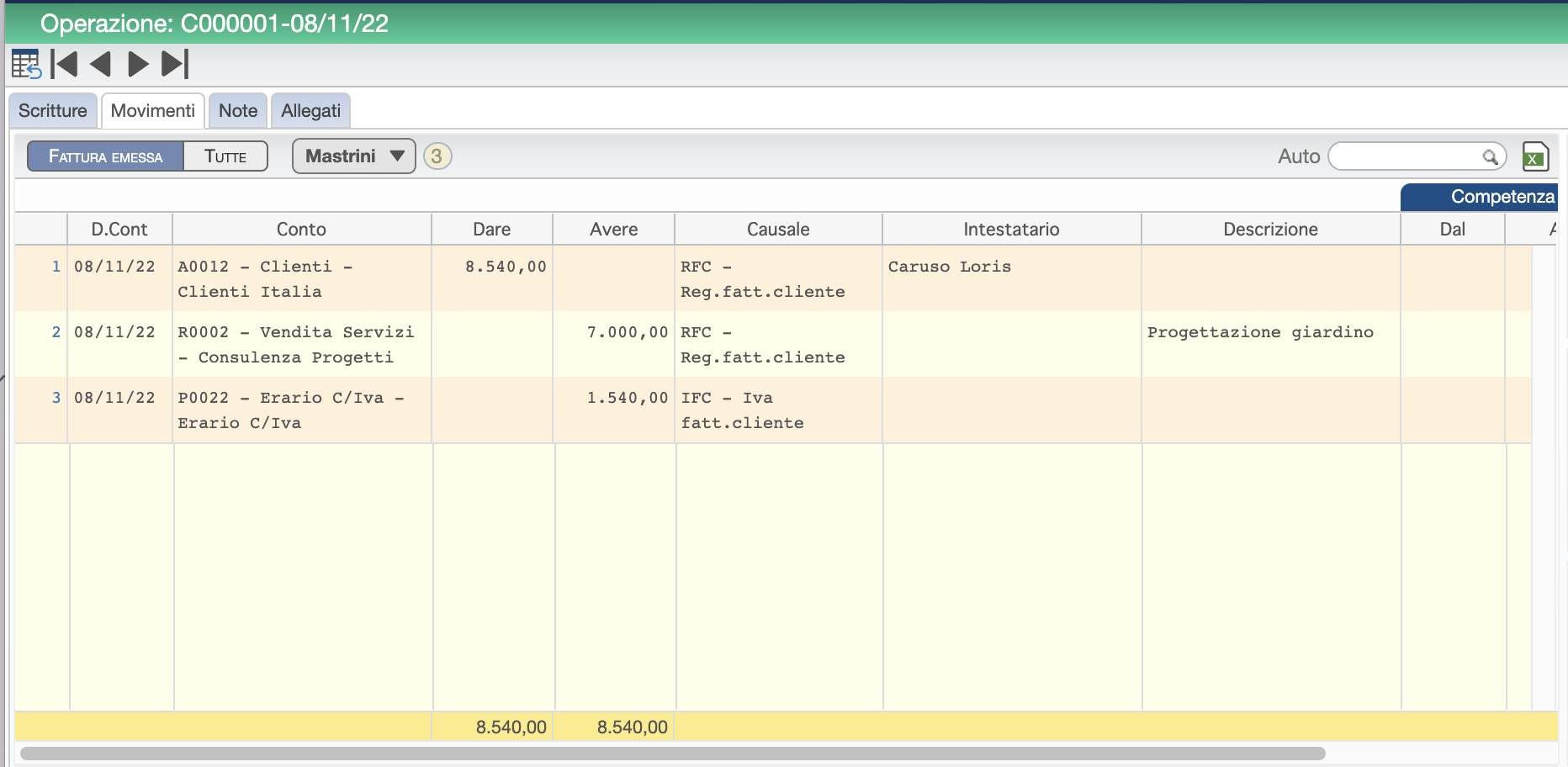The height and width of the screenshot is (767, 1568).
Task: Select row number 1
Action: coord(56,267)
